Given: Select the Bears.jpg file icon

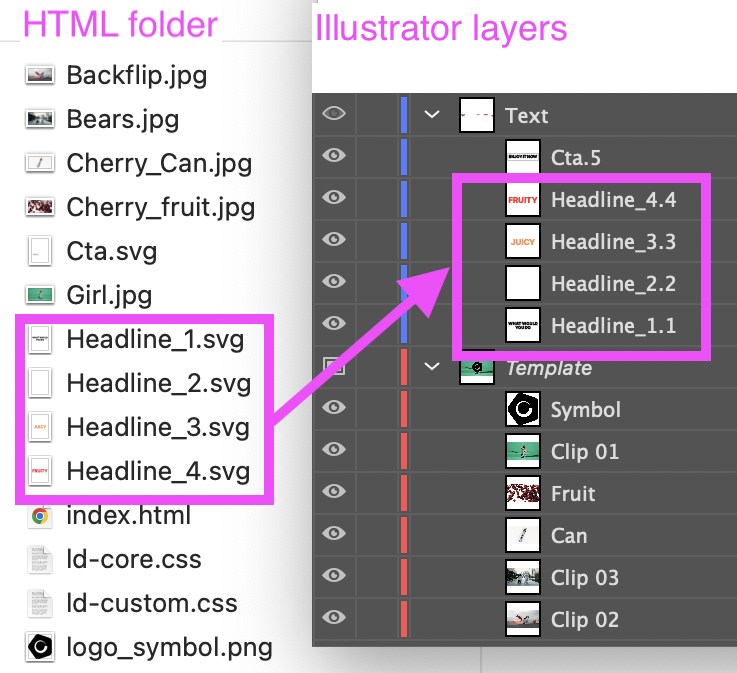Looking at the screenshot, I should point(39,118).
